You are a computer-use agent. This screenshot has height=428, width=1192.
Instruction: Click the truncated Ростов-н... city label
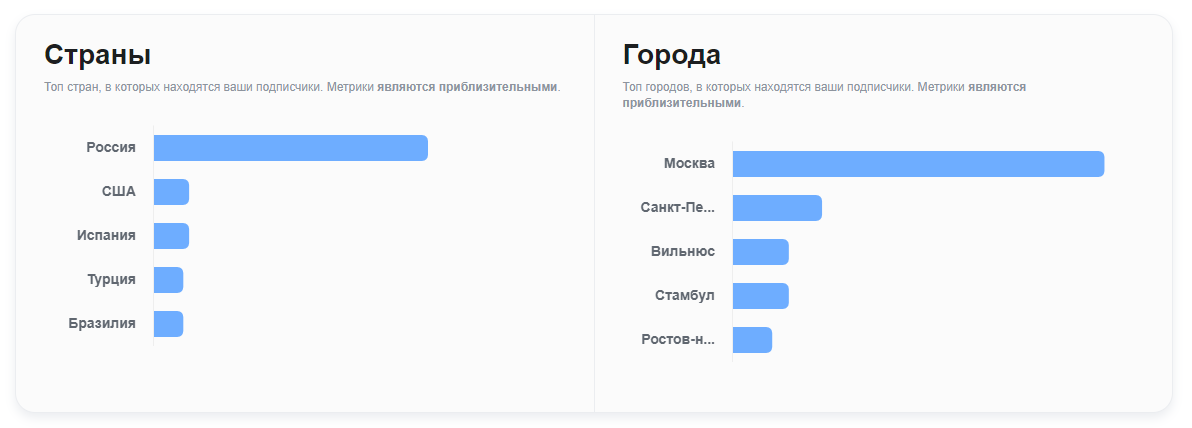tap(678, 340)
